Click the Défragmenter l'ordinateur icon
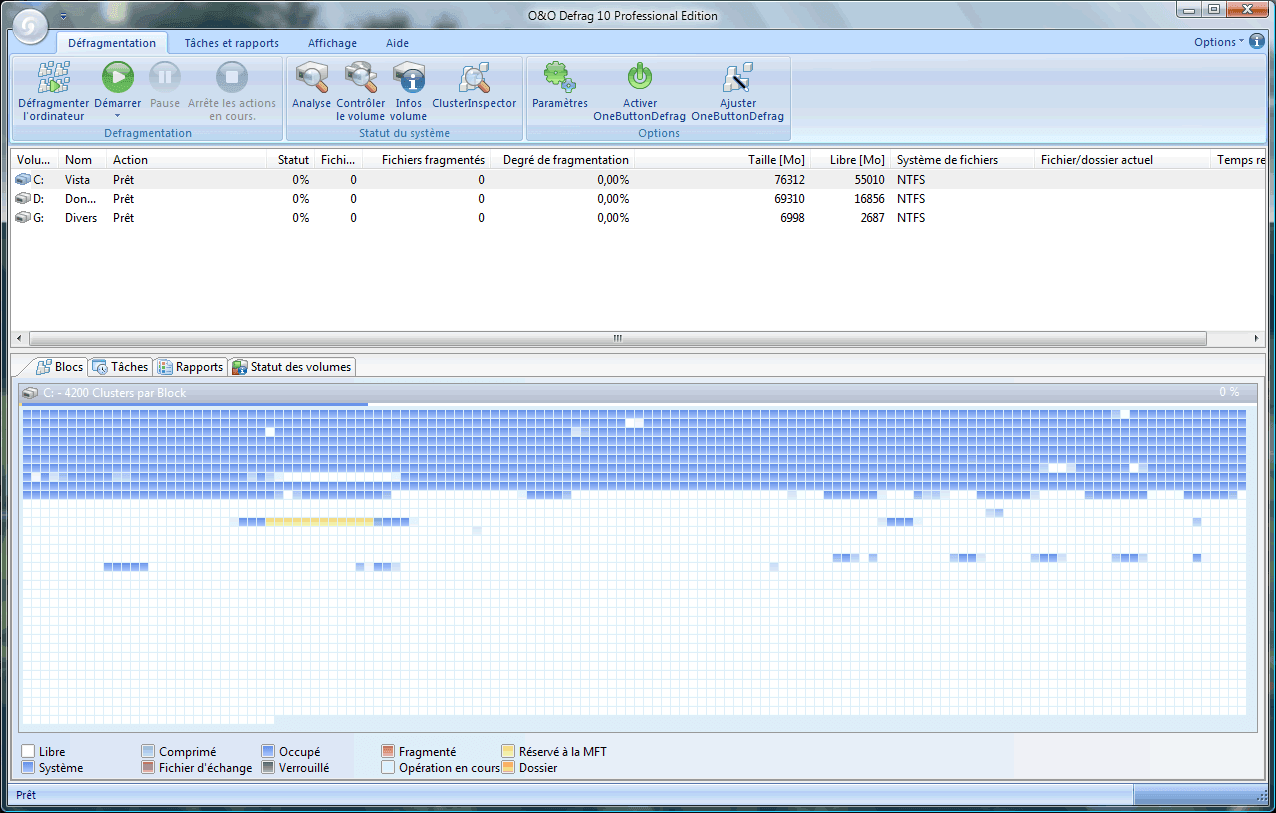Image resolution: width=1276 pixels, height=813 pixels. (53, 77)
